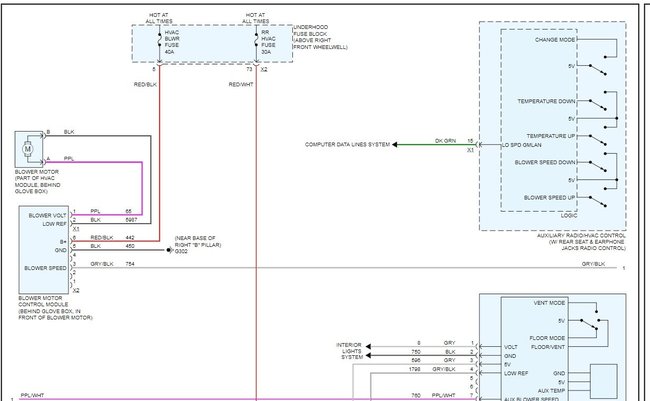Viewport: 650px width, 401px height.
Task: Click the VOLT pin label in the lower module
Action: point(511,347)
